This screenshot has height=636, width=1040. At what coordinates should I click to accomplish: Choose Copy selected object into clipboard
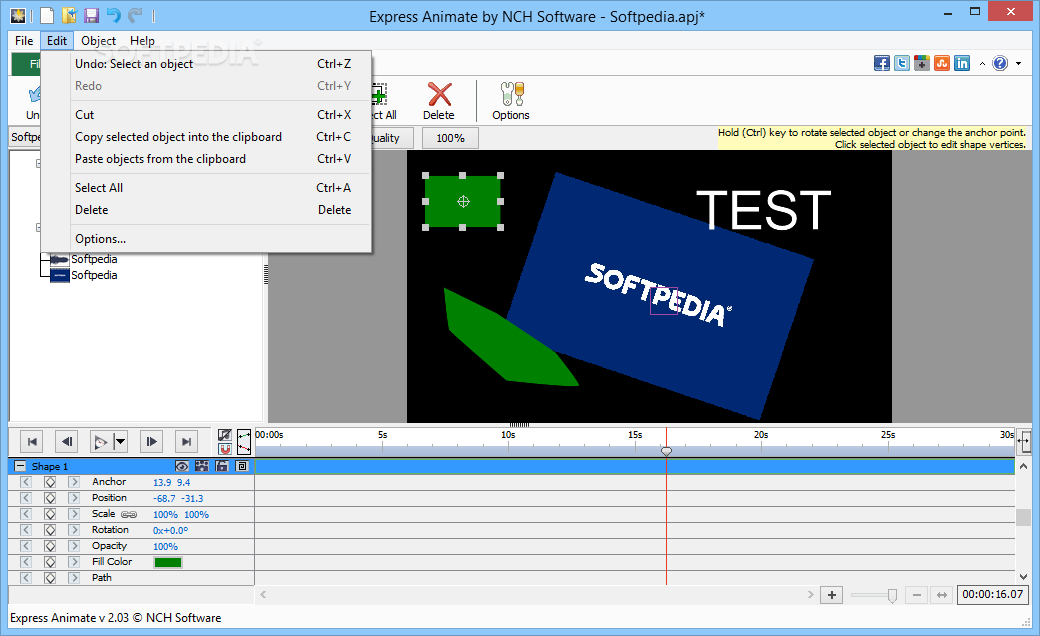tap(206, 137)
